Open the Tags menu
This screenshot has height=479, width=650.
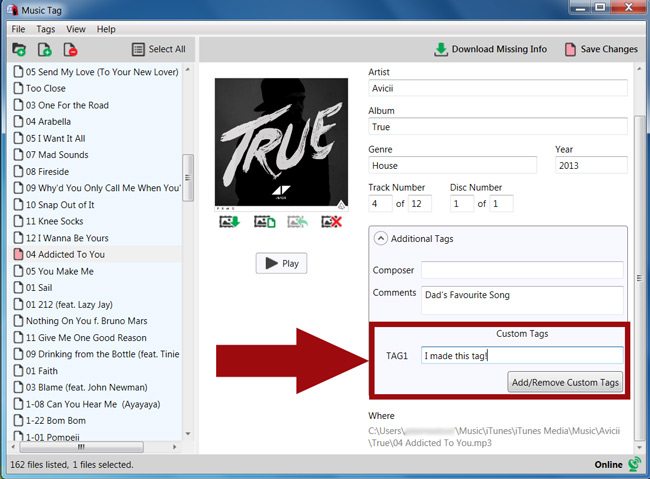click(46, 29)
